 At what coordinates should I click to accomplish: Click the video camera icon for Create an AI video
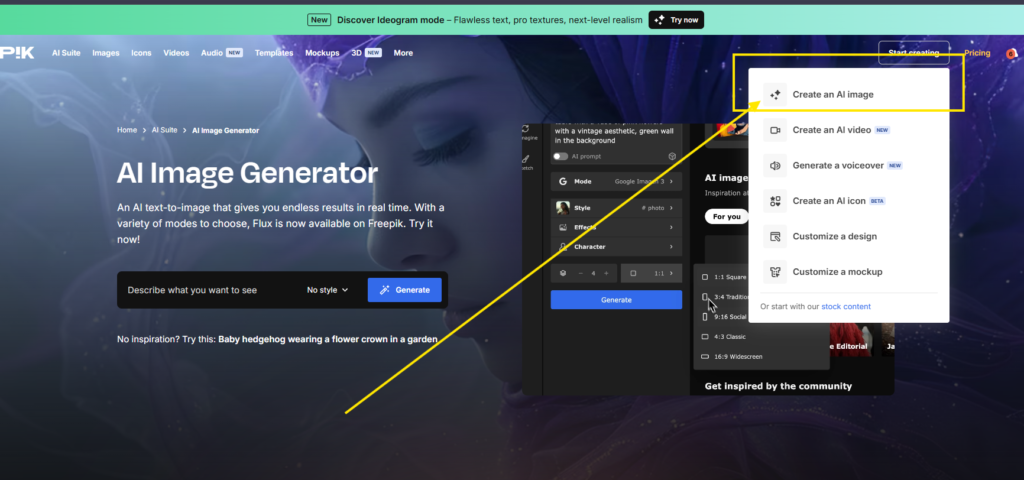[x=775, y=130]
